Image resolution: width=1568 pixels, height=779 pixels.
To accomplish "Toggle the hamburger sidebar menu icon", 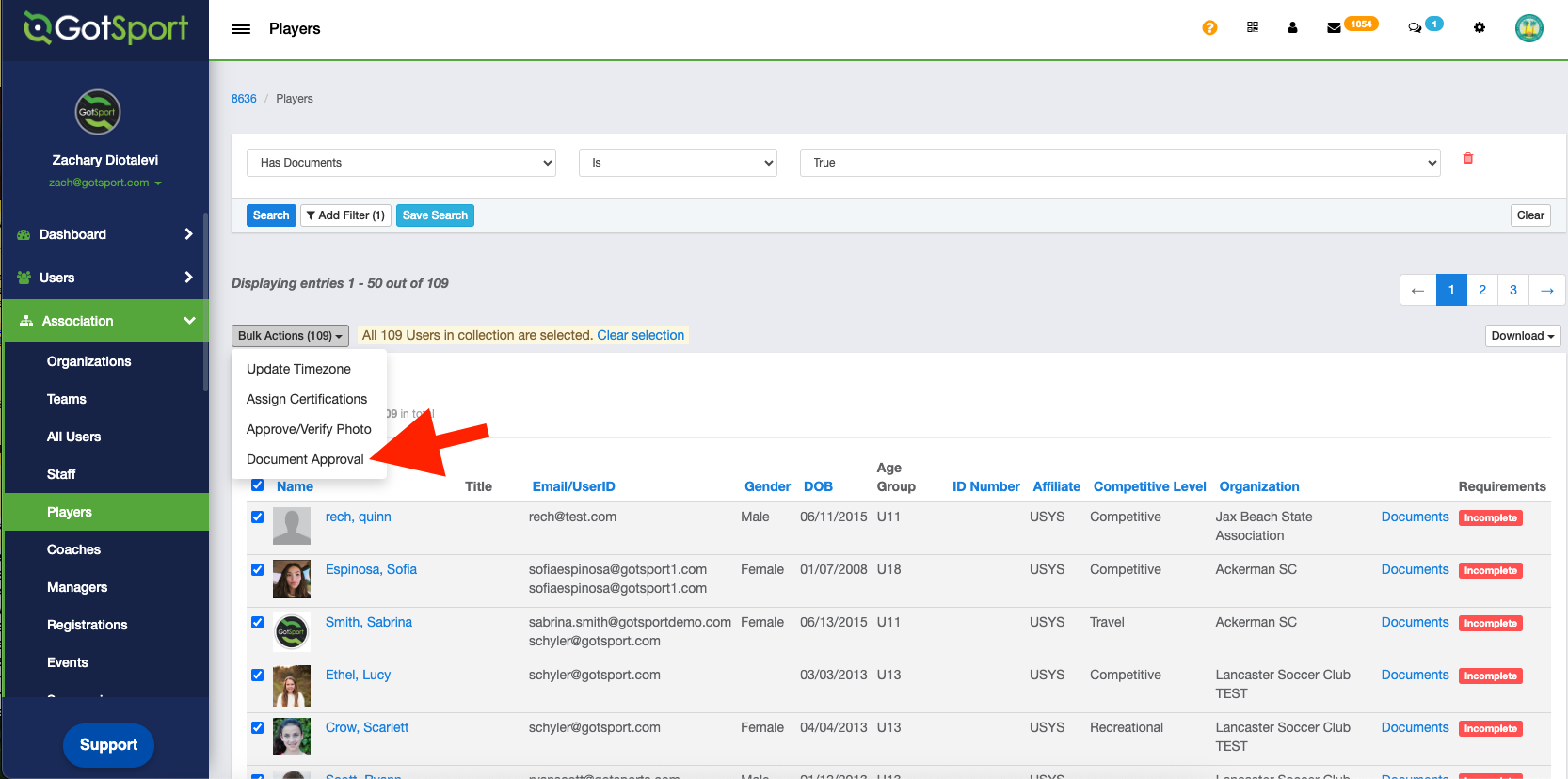I will [241, 29].
